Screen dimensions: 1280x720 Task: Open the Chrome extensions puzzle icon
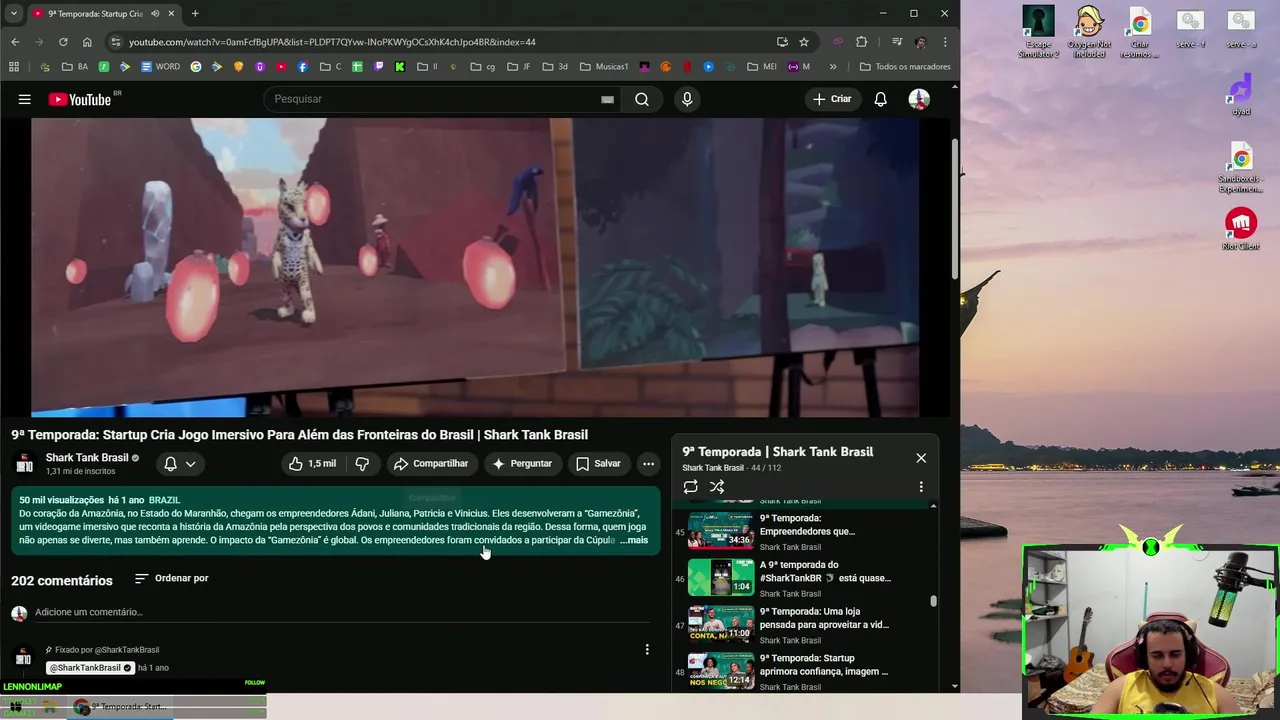pos(862,42)
